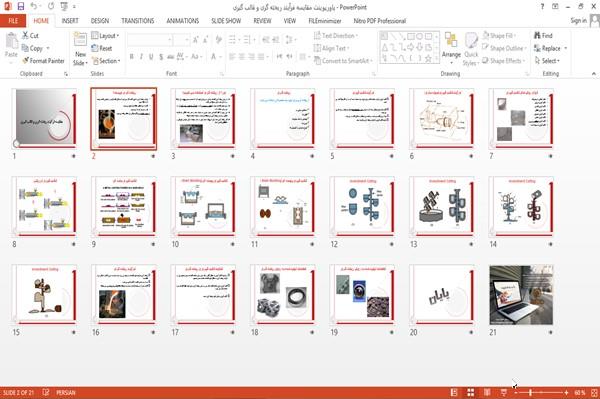Click the Sign in link
600x399 pixels.
(x=578, y=21)
